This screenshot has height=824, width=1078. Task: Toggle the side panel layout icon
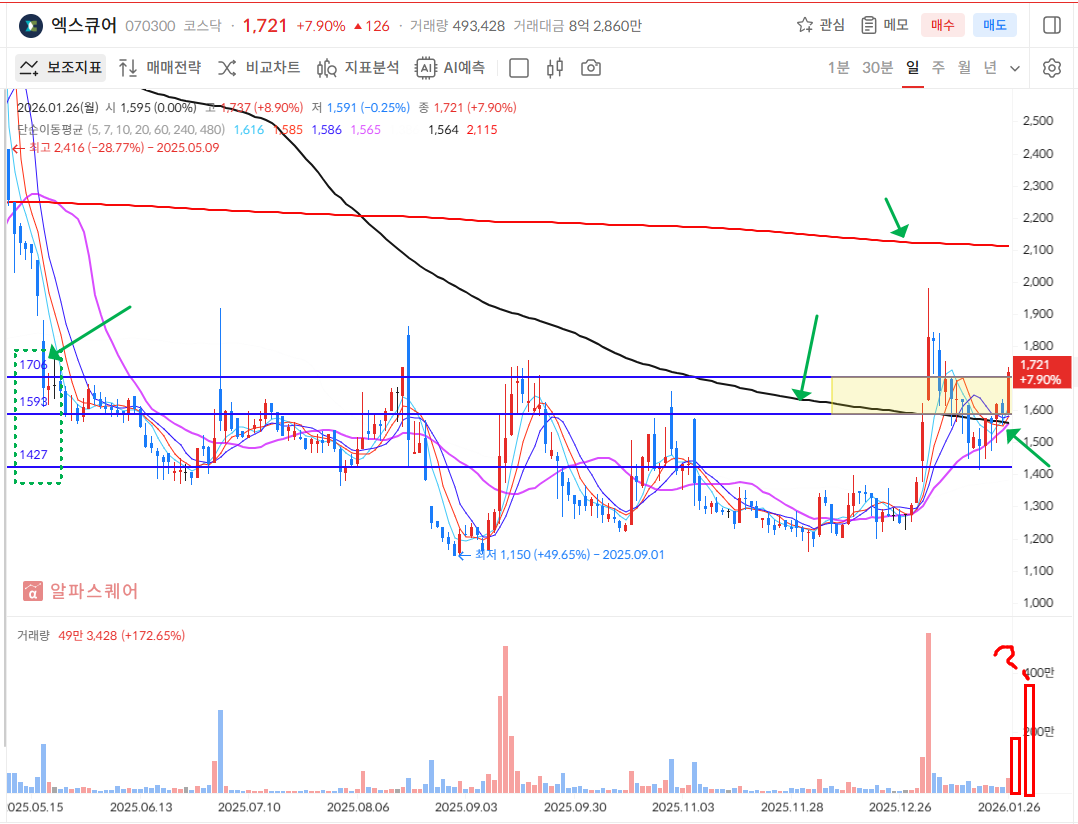pyautogui.click(x=1051, y=25)
